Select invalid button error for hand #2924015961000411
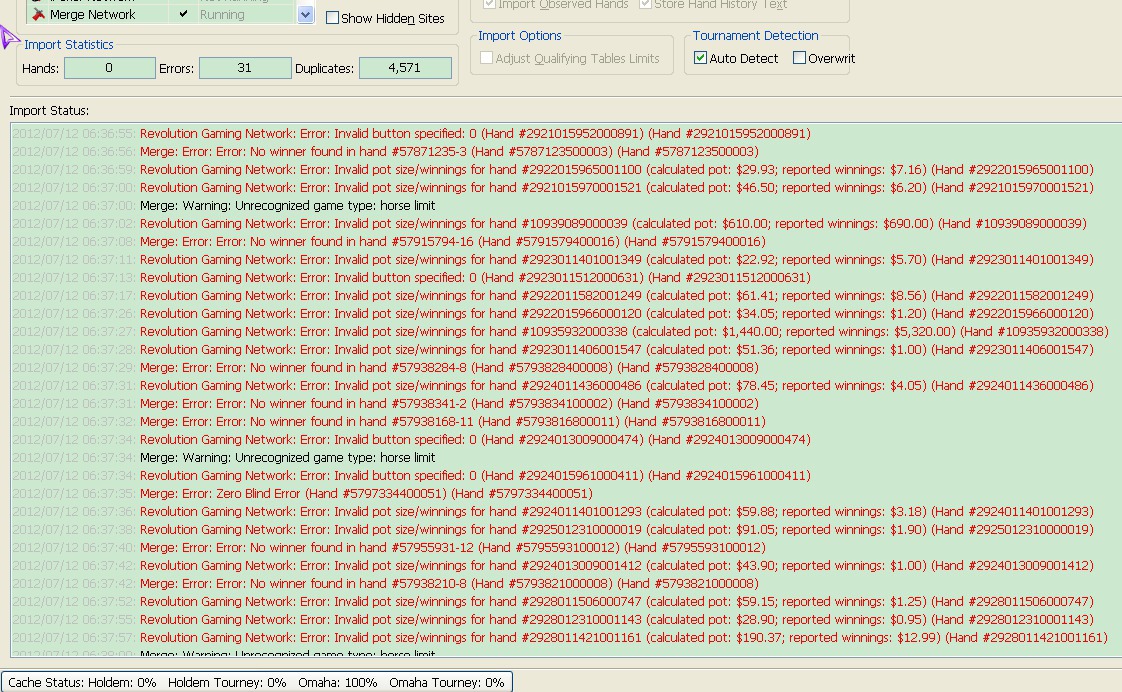 (x=411, y=475)
